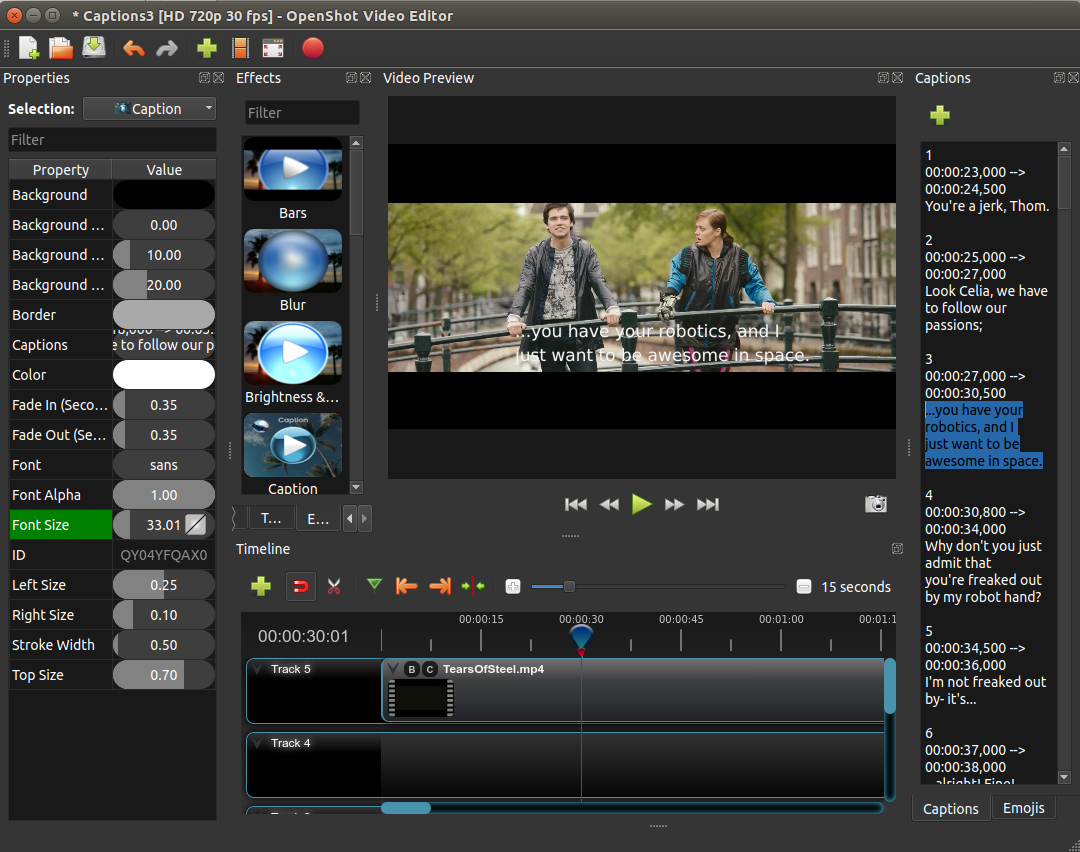Save current frame with camera icon
The height and width of the screenshot is (852, 1080).
[876, 504]
